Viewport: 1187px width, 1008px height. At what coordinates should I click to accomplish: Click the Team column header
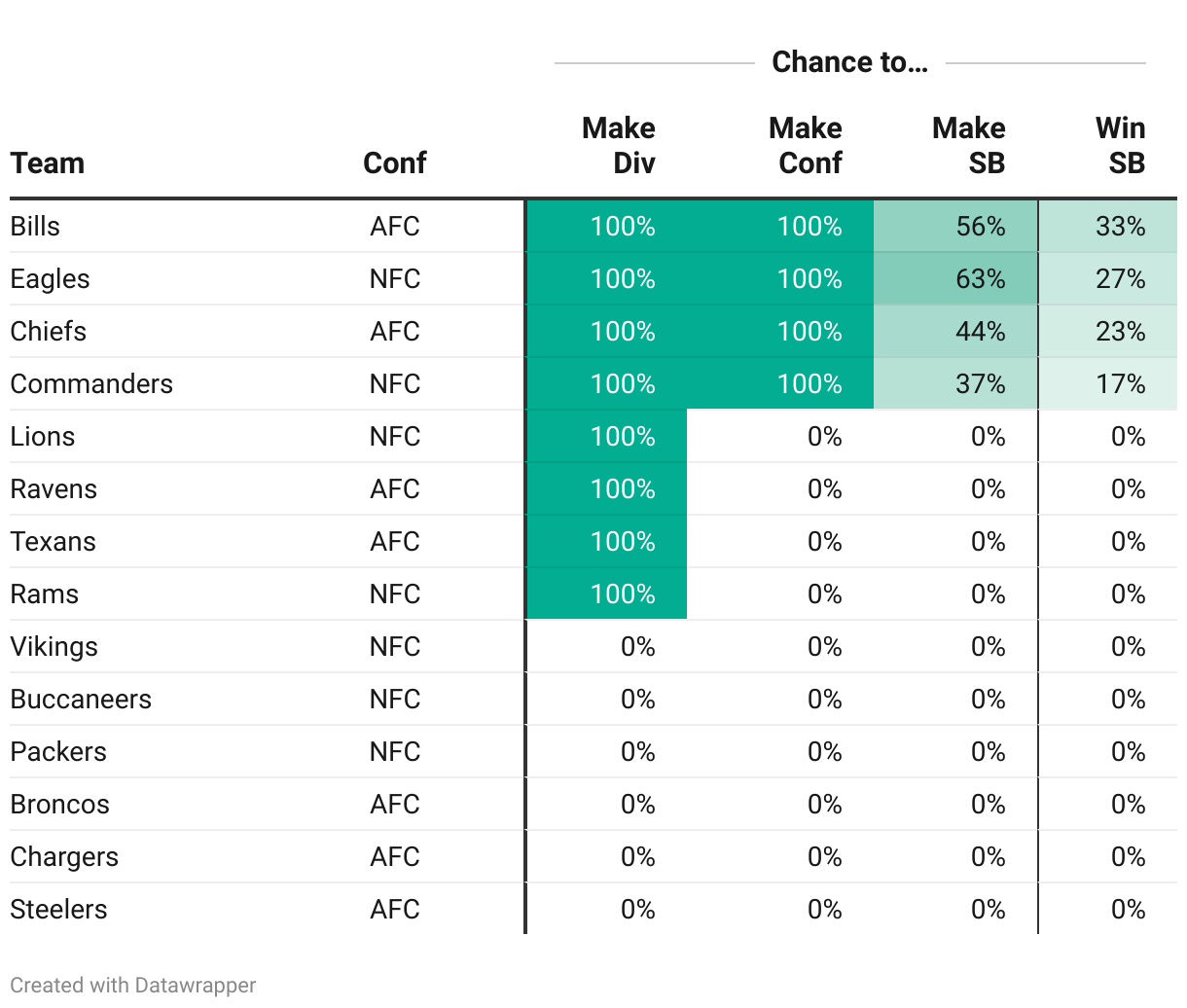pyautogui.click(x=48, y=162)
